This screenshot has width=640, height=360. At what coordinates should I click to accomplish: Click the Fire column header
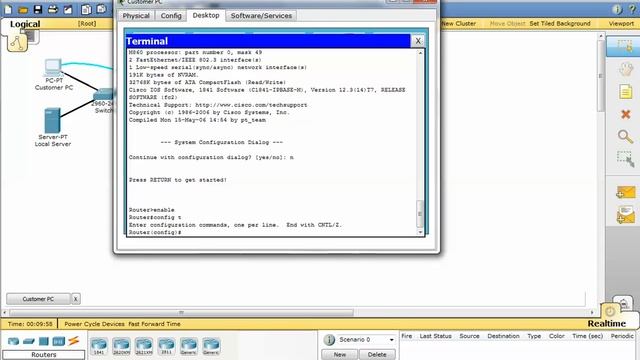tap(407, 336)
